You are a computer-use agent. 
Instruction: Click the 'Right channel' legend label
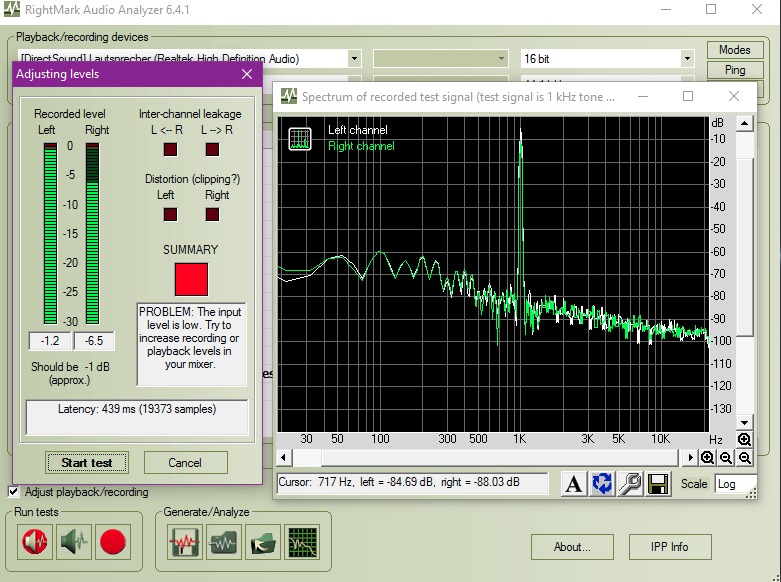(x=361, y=146)
